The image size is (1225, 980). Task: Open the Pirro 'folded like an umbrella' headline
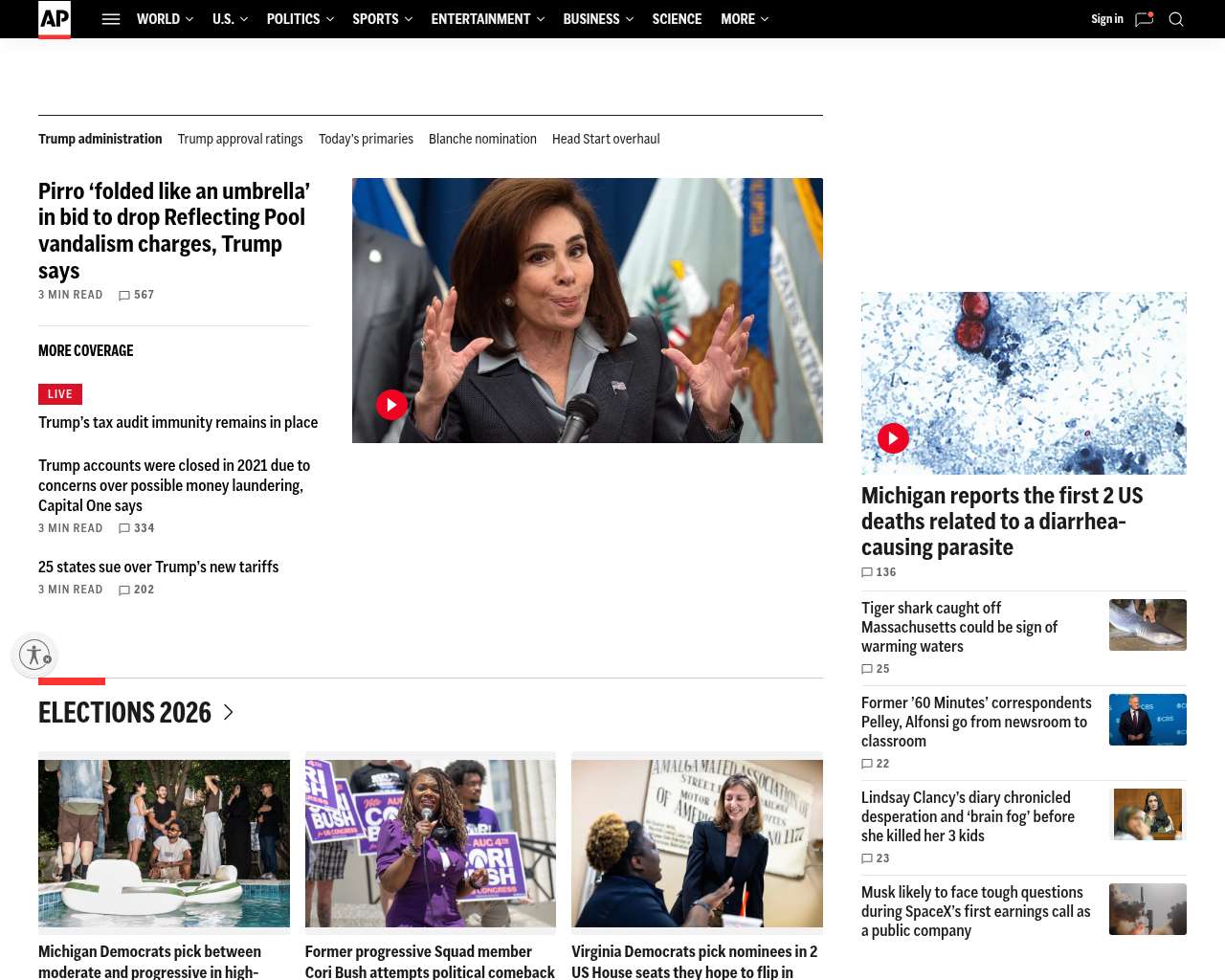[174, 231]
